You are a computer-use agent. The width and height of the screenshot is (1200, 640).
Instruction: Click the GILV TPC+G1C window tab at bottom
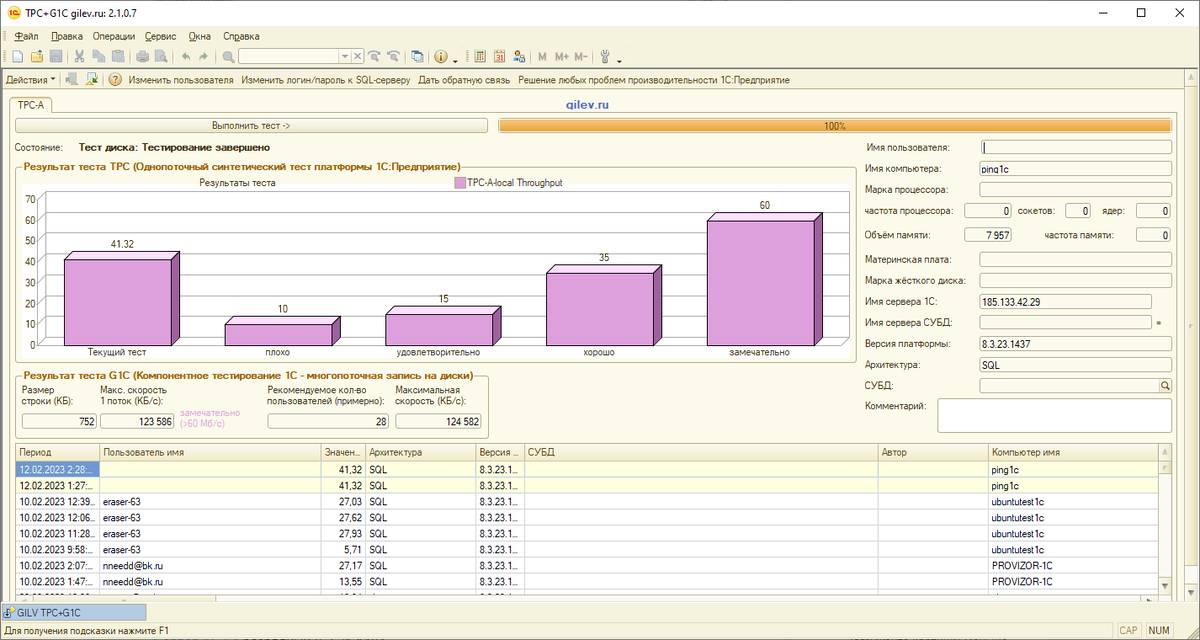tap(73, 612)
